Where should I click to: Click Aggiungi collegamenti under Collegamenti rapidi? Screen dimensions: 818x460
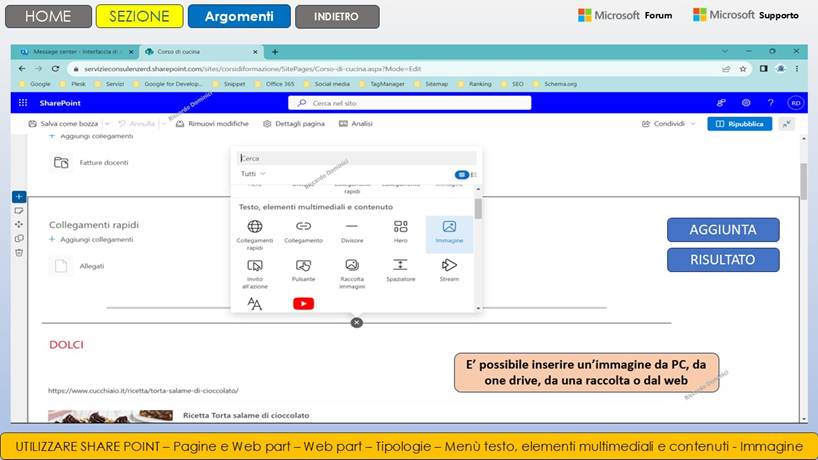pos(91,239)
